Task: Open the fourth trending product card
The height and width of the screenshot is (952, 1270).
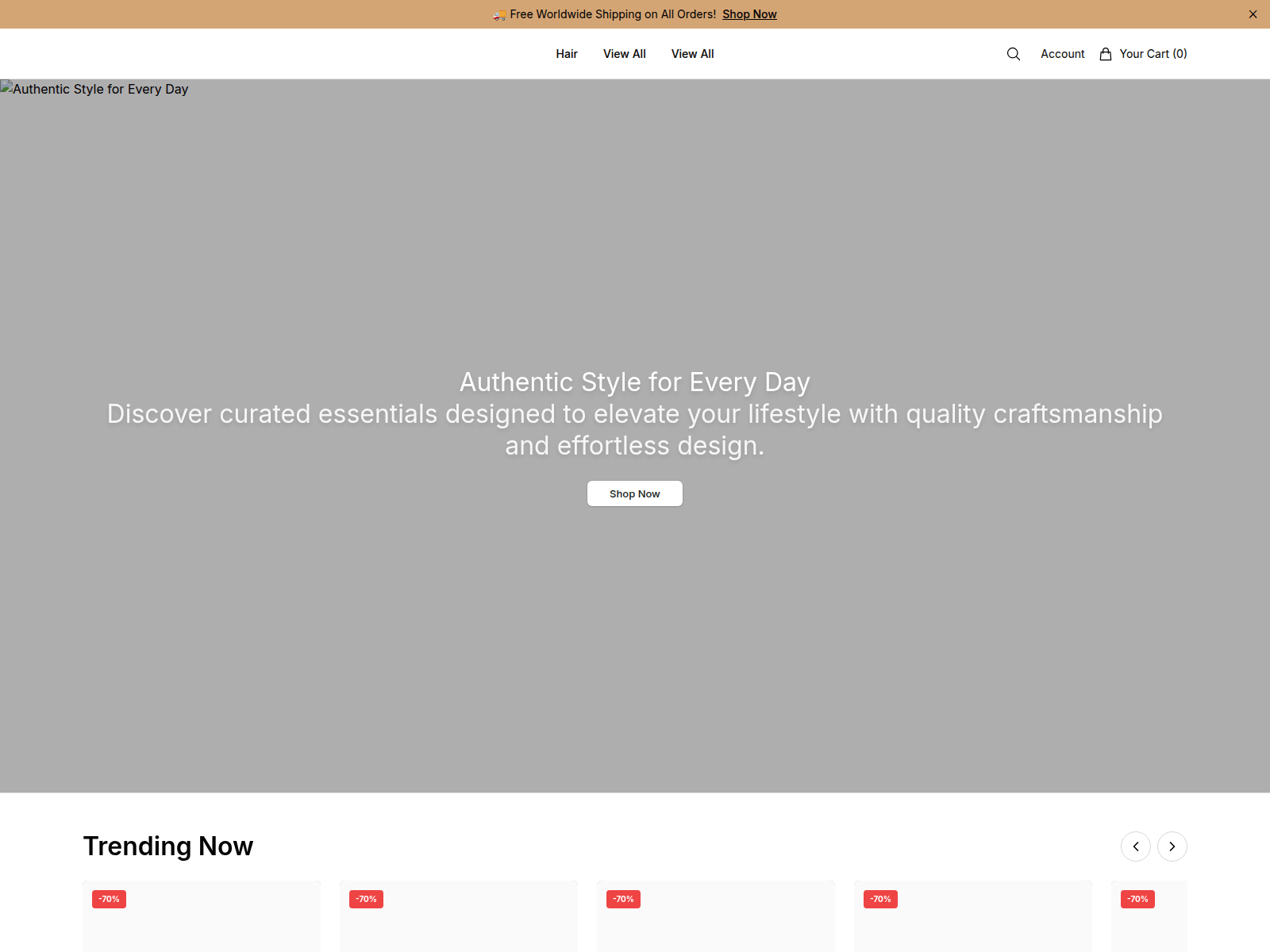Action: 973,916
